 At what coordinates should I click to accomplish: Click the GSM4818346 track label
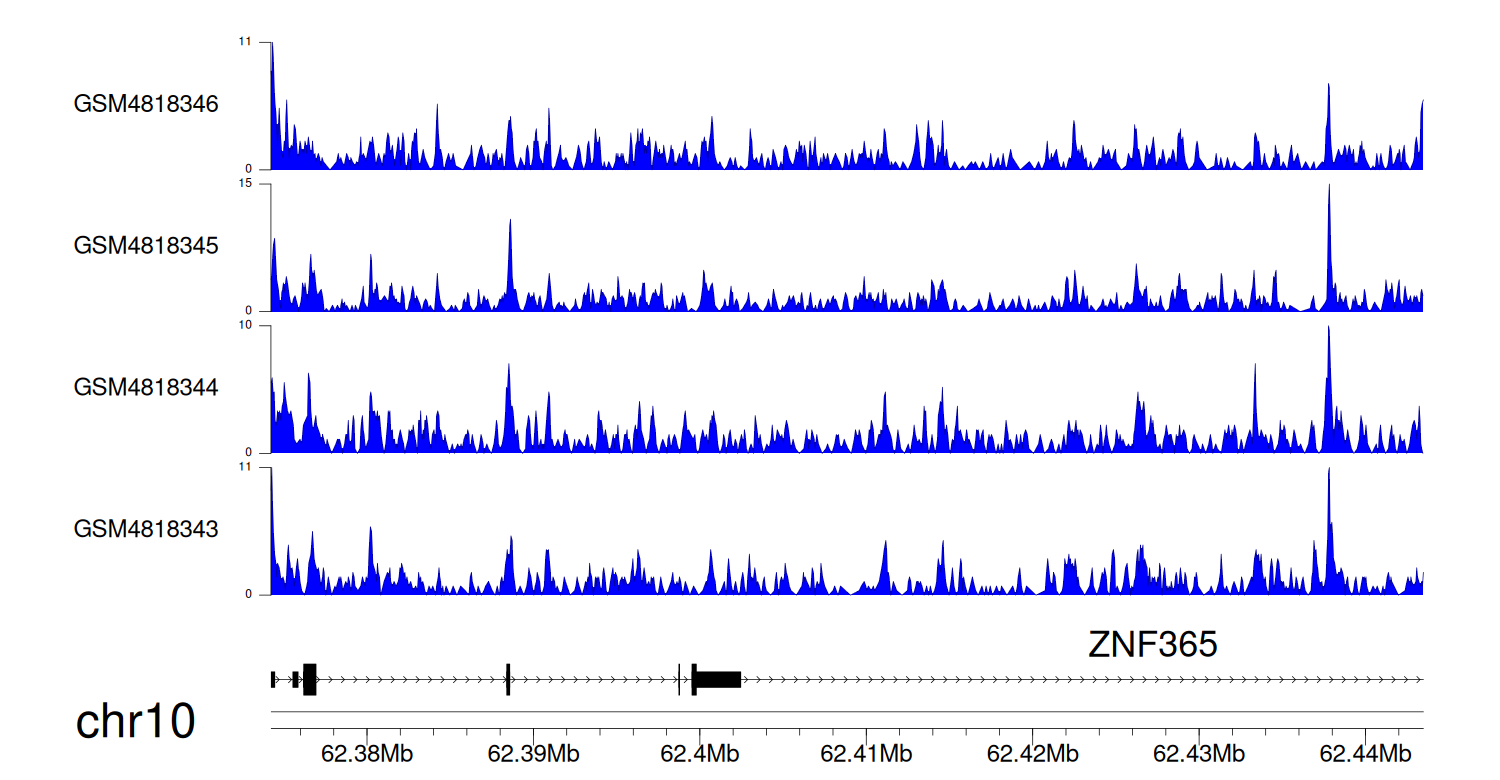click(146, 104)
